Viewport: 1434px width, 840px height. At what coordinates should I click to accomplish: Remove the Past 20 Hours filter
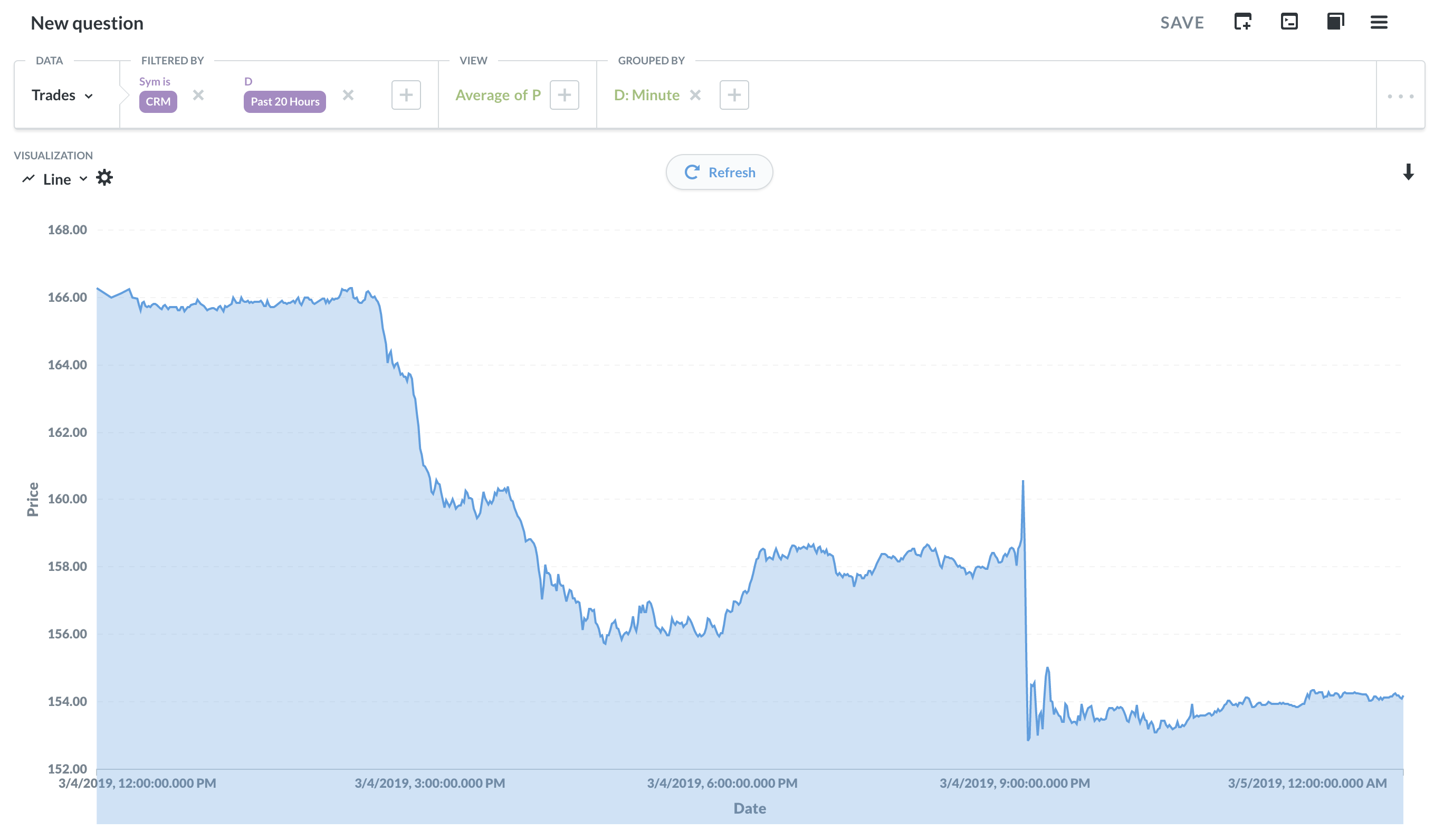point(348,94)
